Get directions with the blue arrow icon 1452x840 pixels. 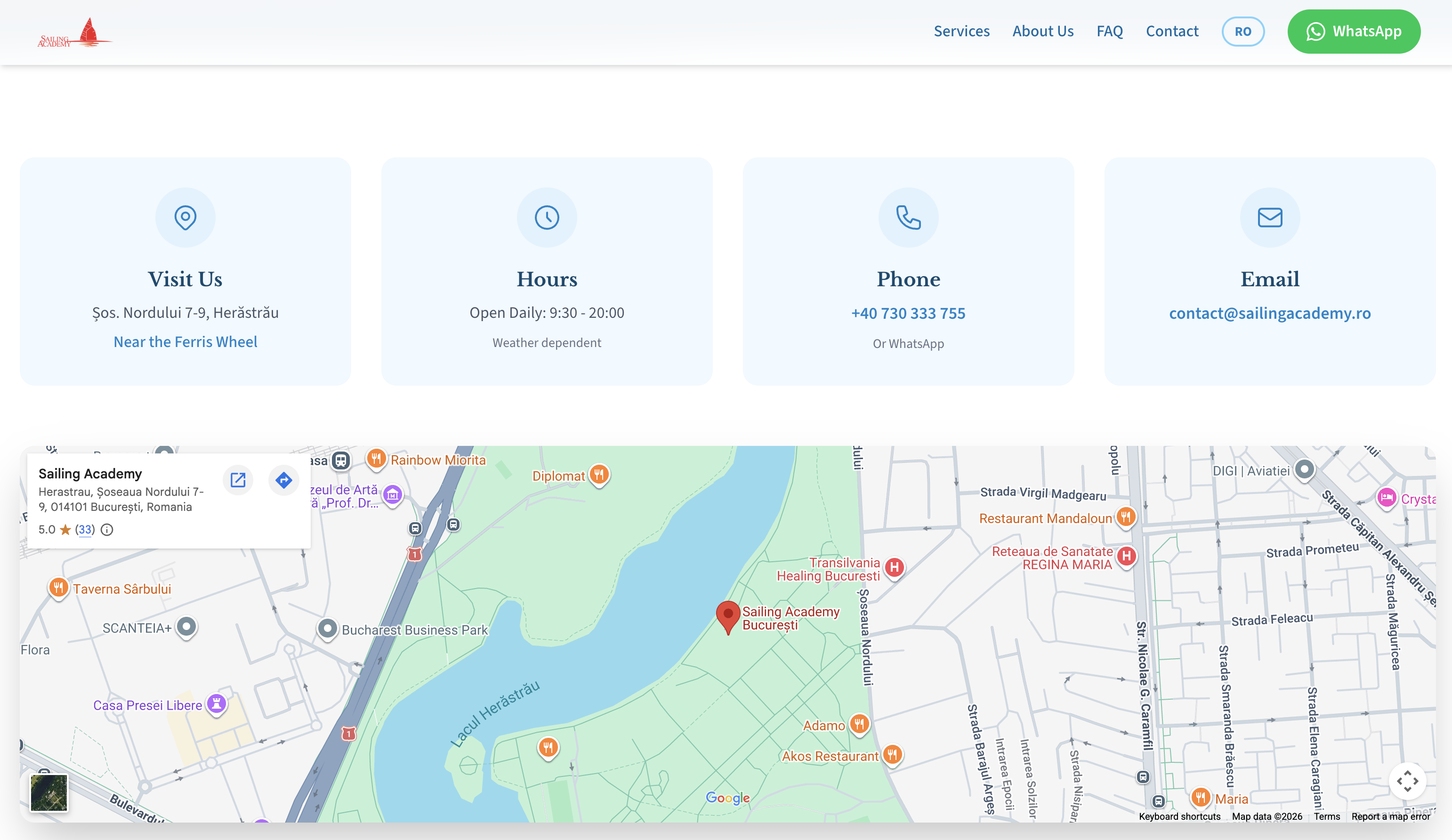tap(283, 480)
